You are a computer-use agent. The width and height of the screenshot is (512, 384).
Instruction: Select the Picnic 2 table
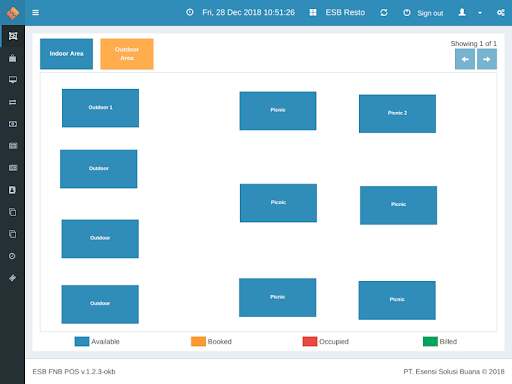pyautogui.click(x=397, y=114)
